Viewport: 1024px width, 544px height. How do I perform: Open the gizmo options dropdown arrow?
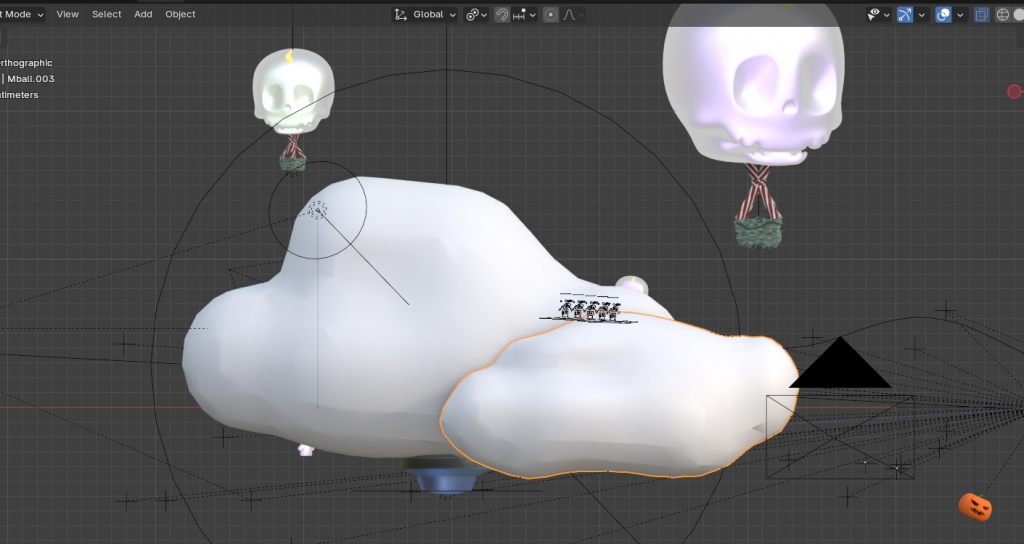point(921,14)
